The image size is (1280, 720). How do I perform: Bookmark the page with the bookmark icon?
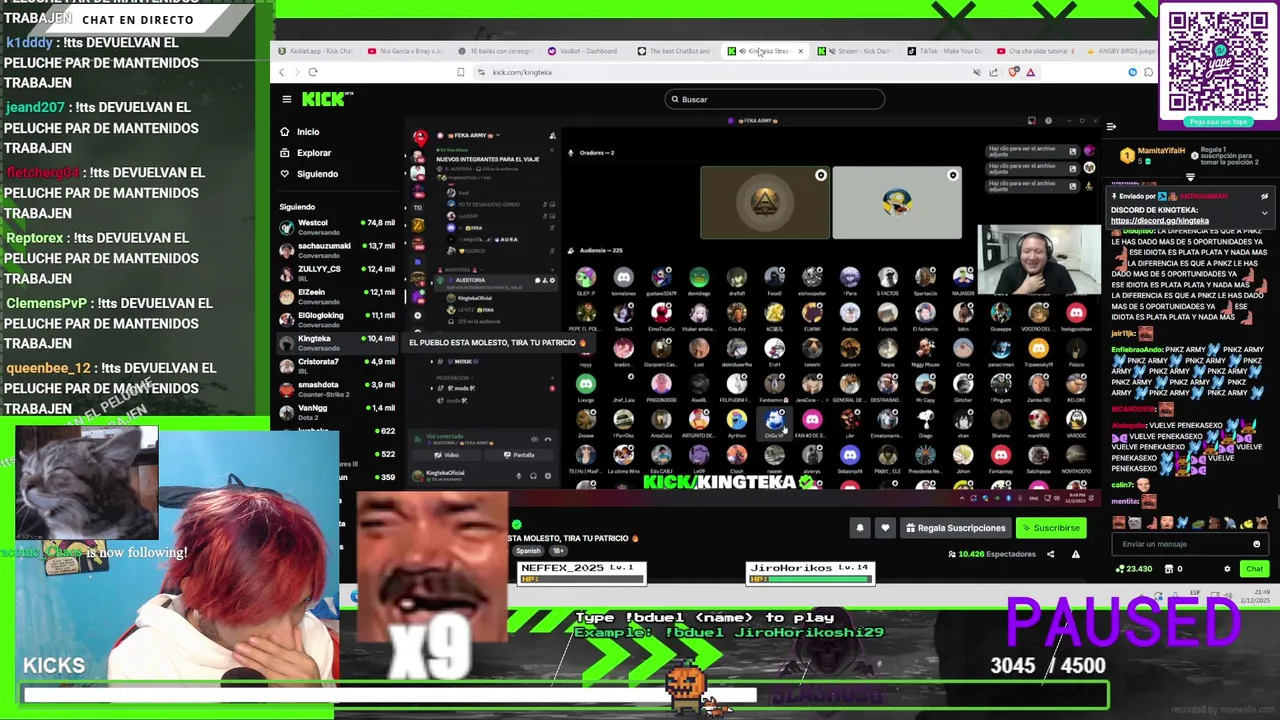(460, 72)
